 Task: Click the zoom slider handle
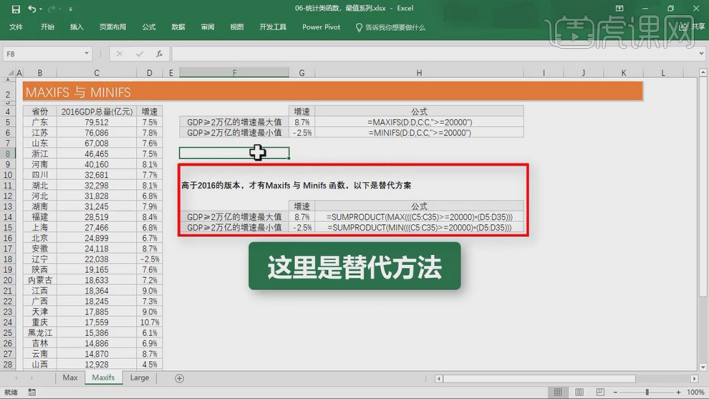(647, 392)
